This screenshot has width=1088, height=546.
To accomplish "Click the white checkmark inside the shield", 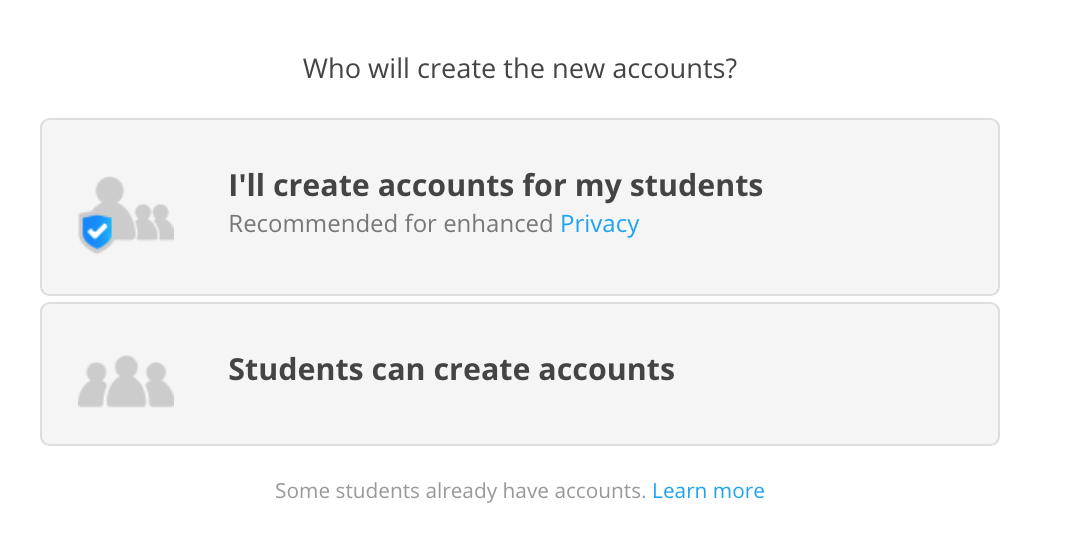I will click(97, 230).
